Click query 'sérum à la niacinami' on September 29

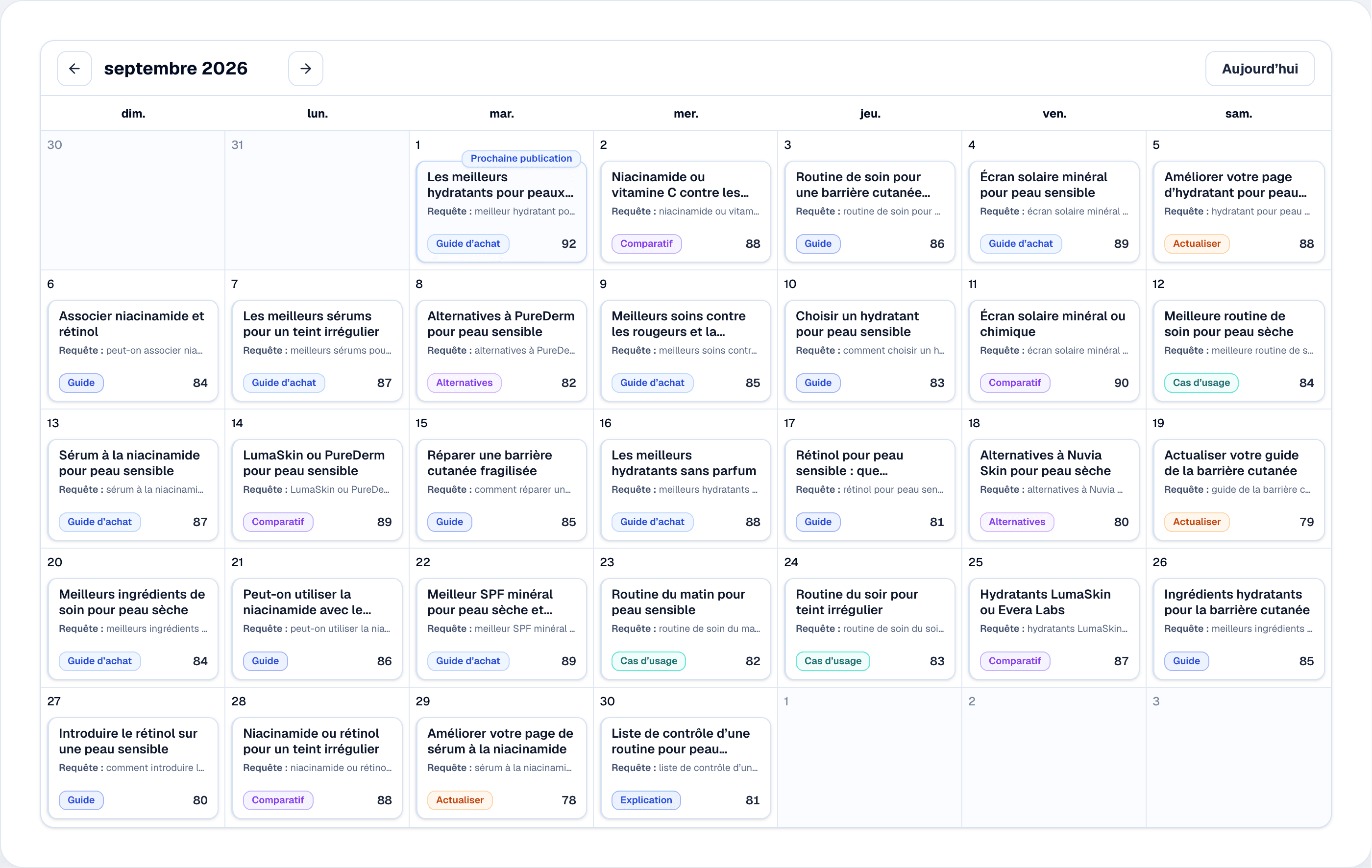click(x=523, y=768)
